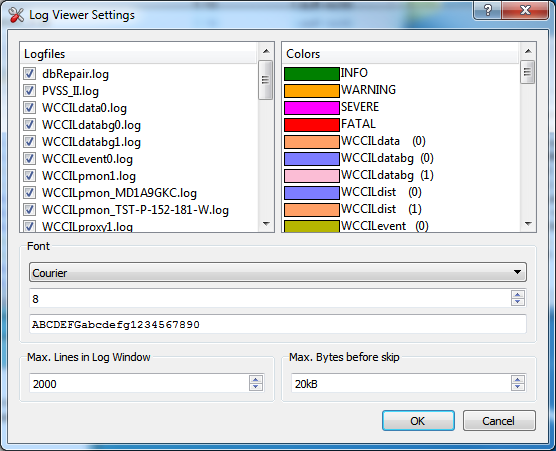
Task: Select the FATAL color entry
Action: [x=358, y=124]
